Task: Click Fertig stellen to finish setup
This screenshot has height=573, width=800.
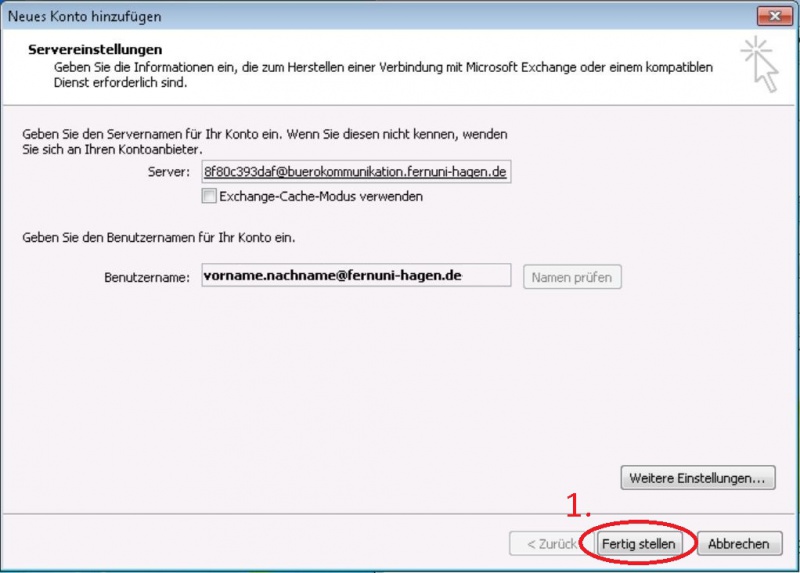Action: [x=638, y=544]
